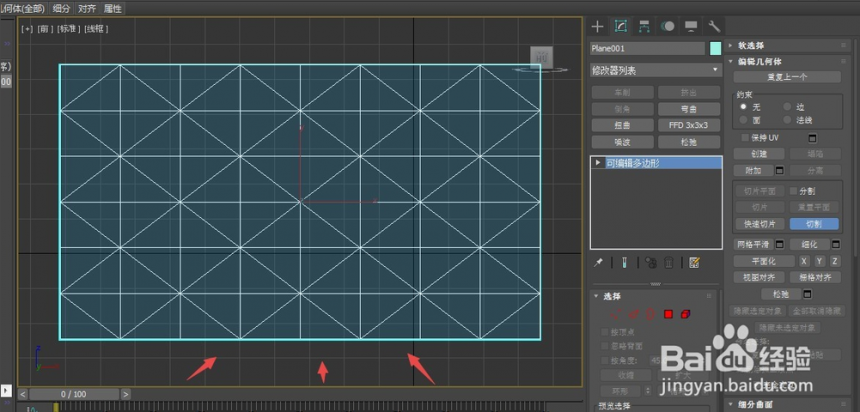
Task: Open the Display panel tab
Action: 691,26
